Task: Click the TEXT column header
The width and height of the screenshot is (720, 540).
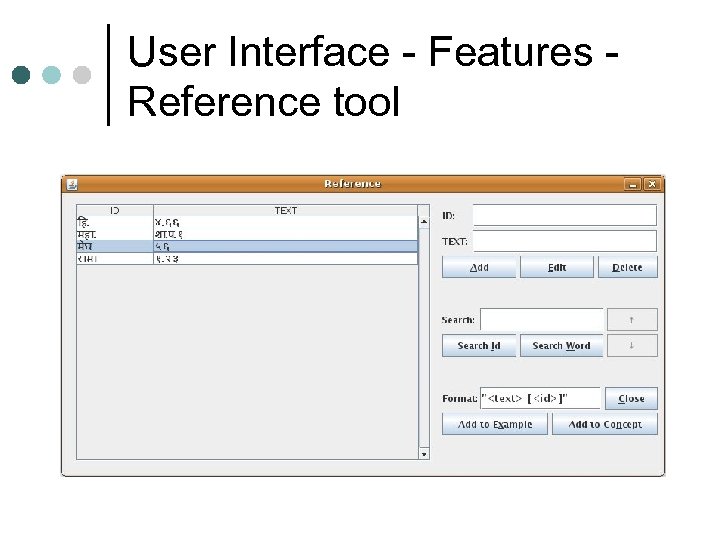Action: tap(286, 210)
